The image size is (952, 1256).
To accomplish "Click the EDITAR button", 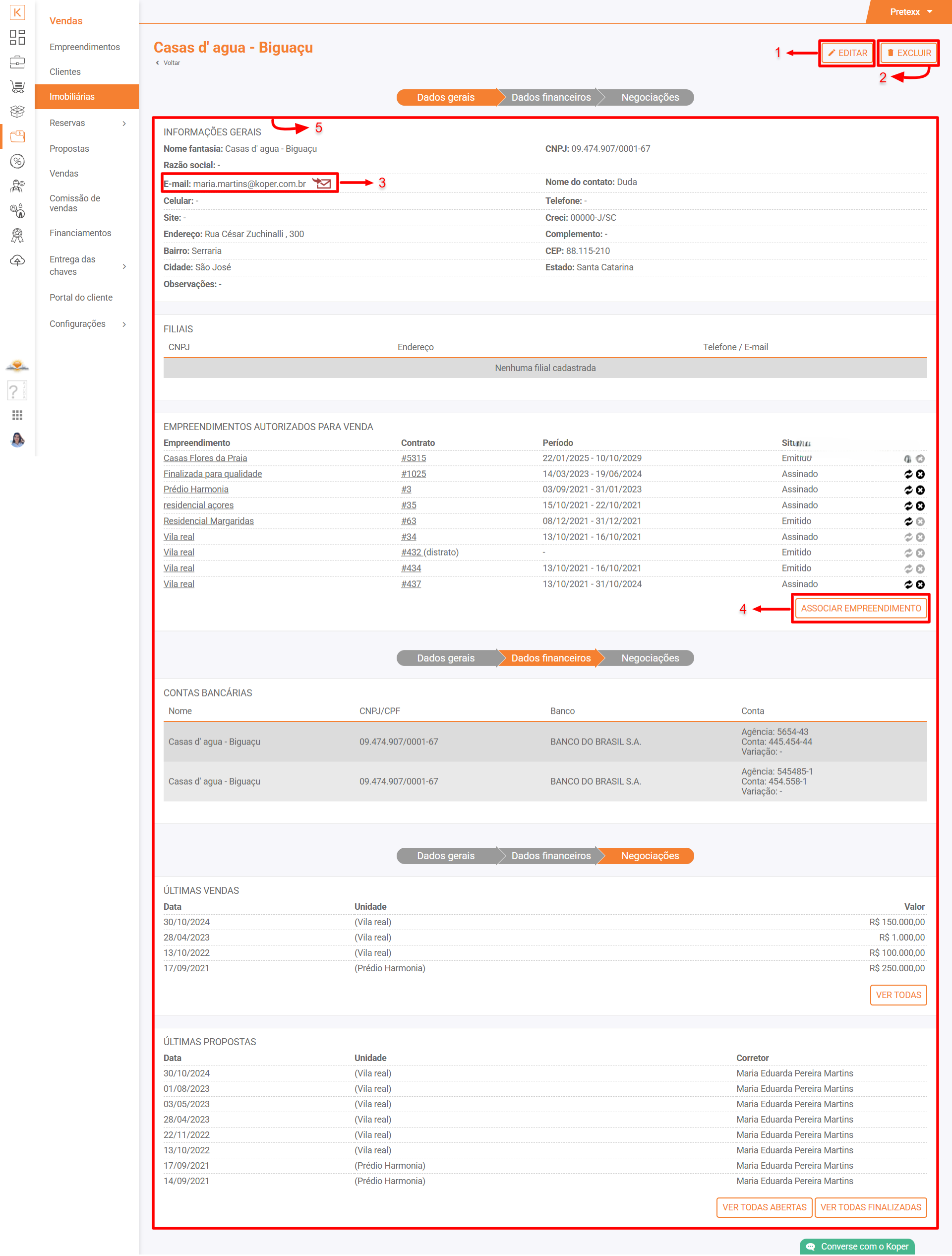I will (847, 53).
